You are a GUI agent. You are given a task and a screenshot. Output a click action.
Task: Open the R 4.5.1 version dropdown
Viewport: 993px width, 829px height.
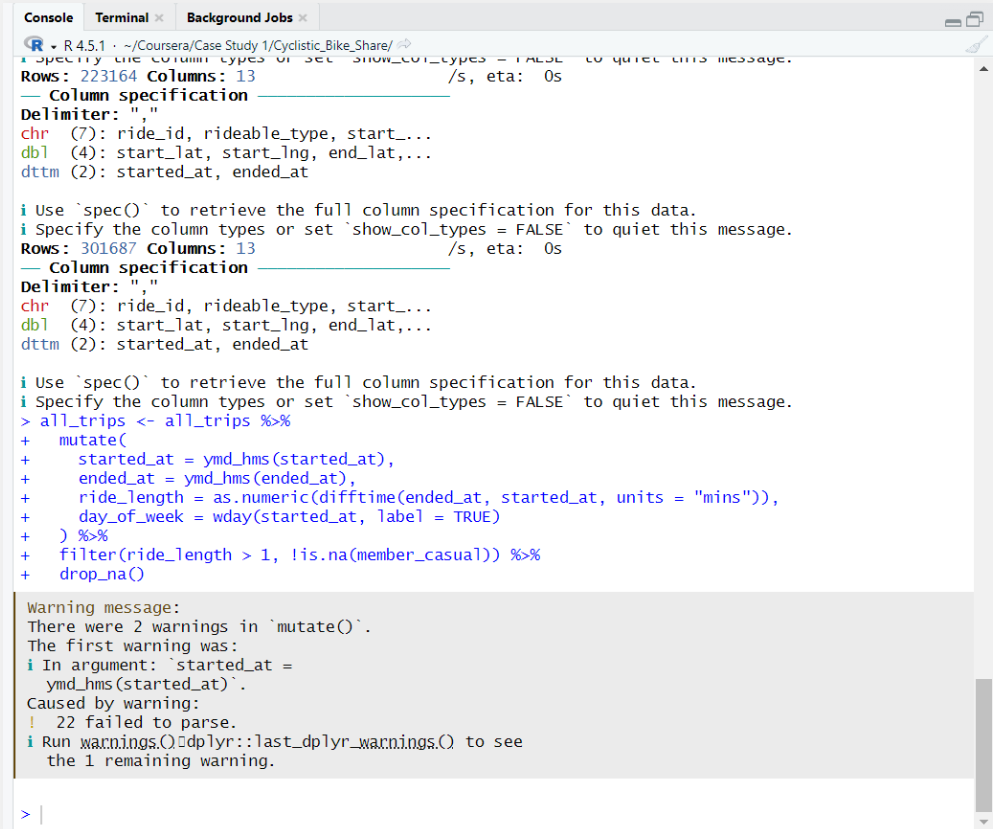click(52, 45)
